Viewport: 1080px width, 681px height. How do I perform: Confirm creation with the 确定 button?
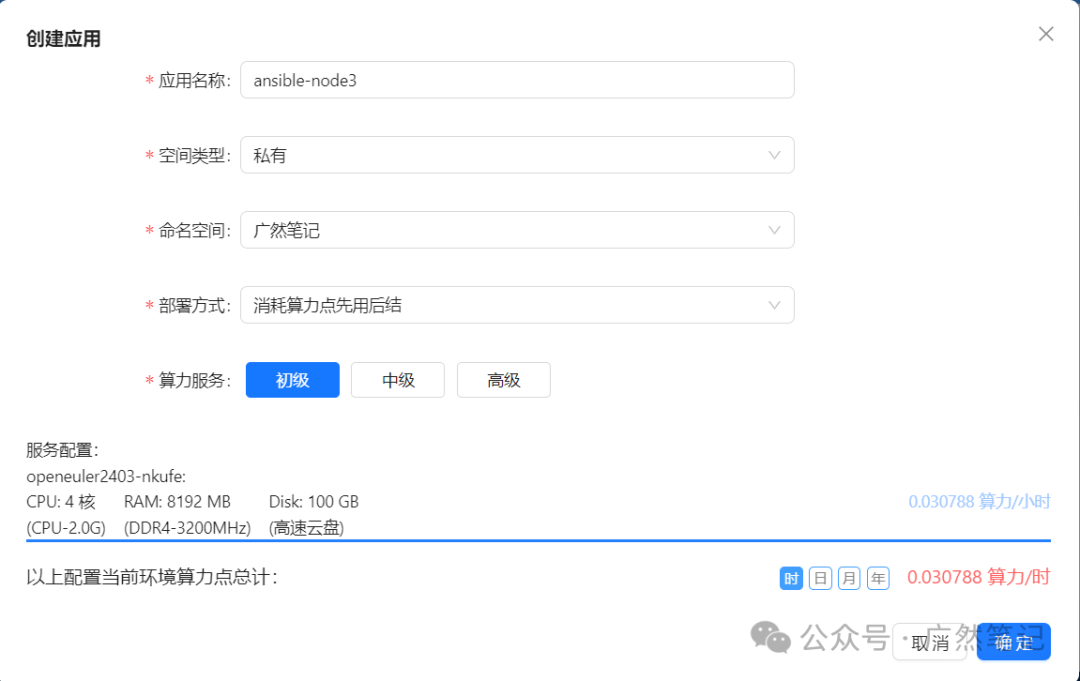[x=1013, y=642]
